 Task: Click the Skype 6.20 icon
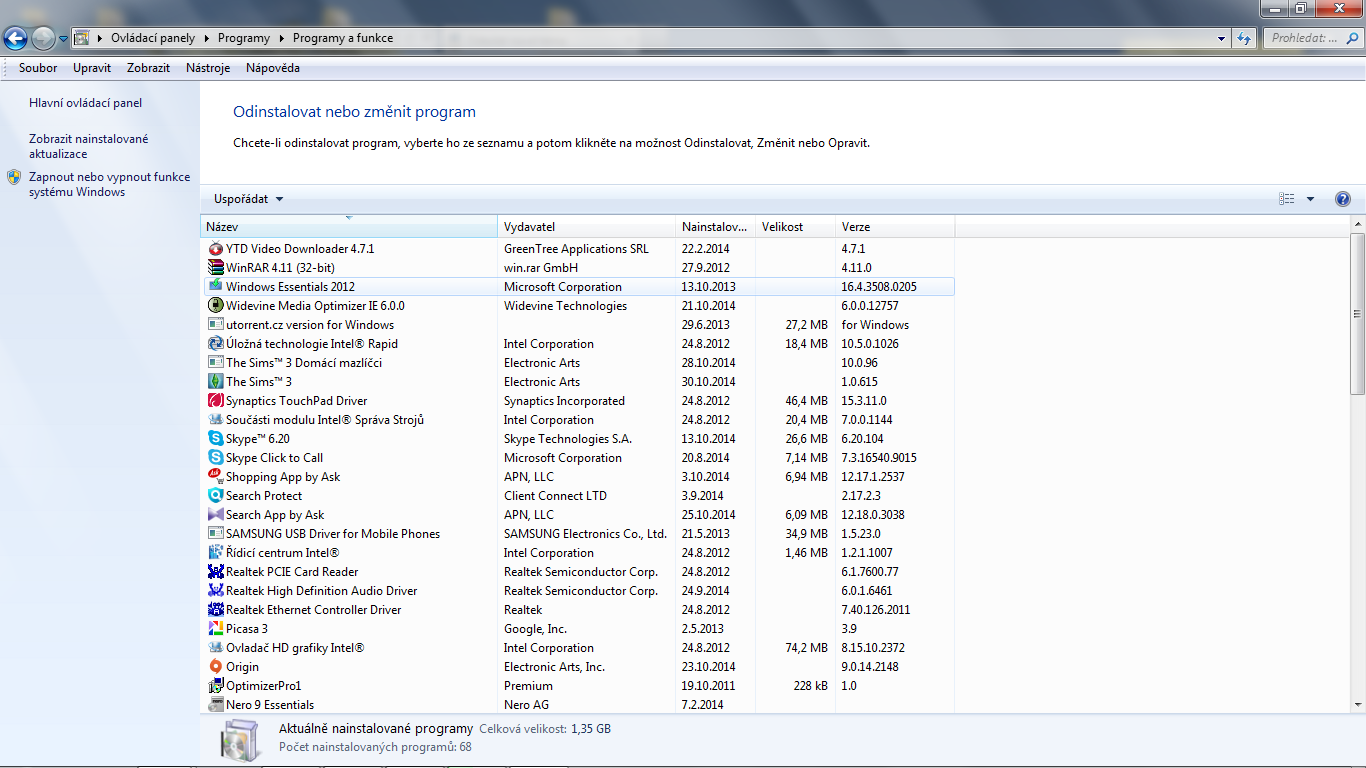(215, 439)
